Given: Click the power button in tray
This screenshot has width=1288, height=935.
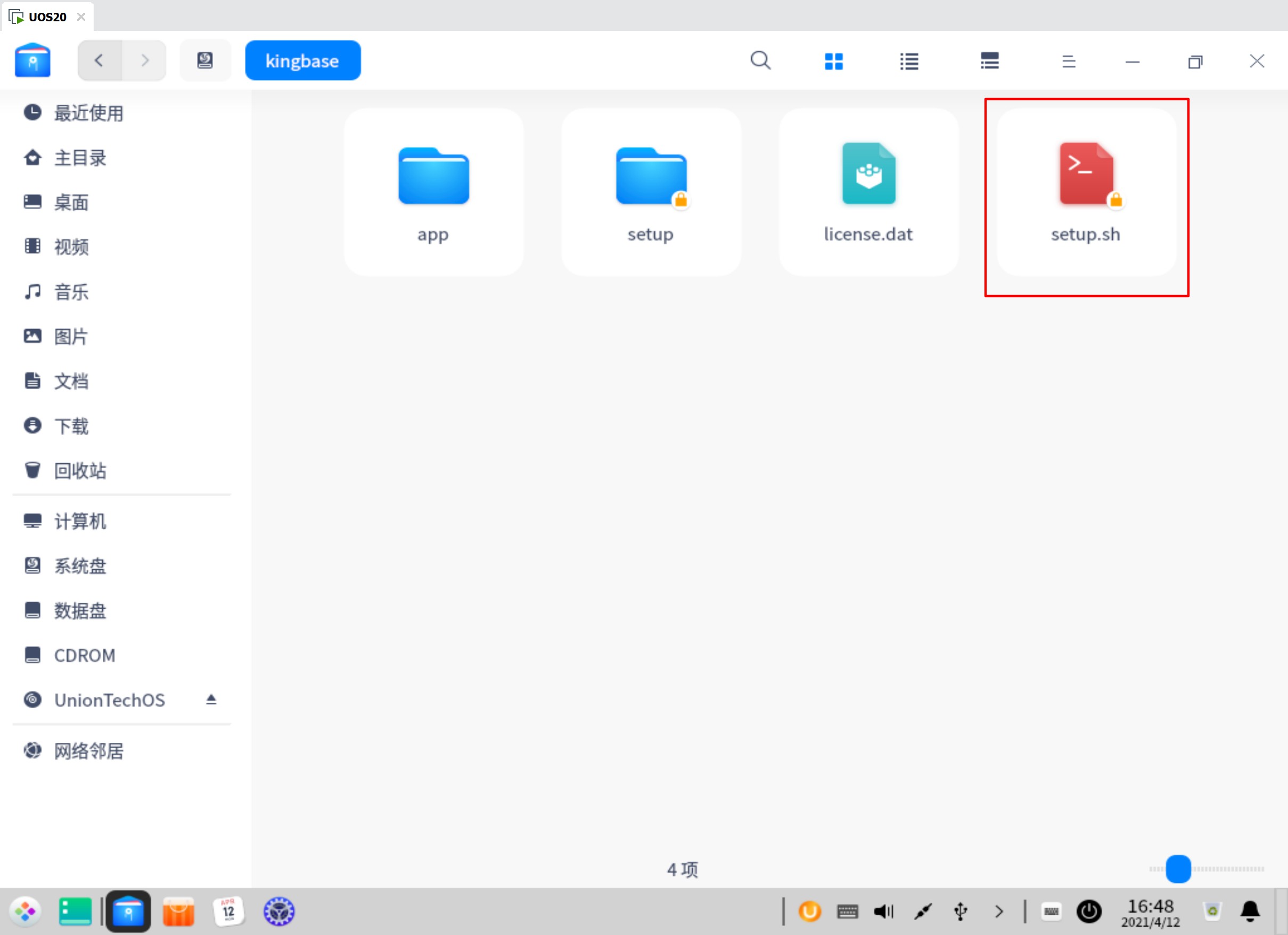Looking at the screenshot, I should [1089, 912].
